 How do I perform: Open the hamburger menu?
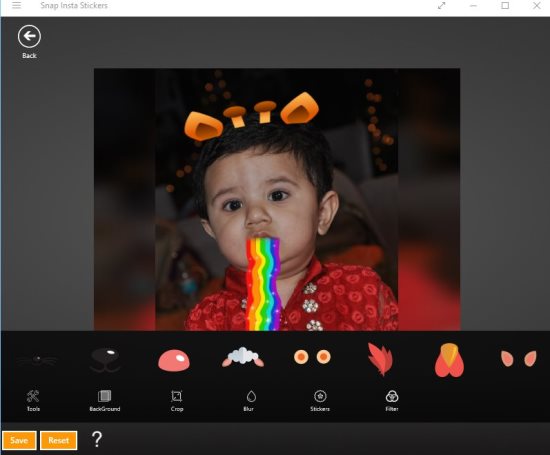point(16,5)
